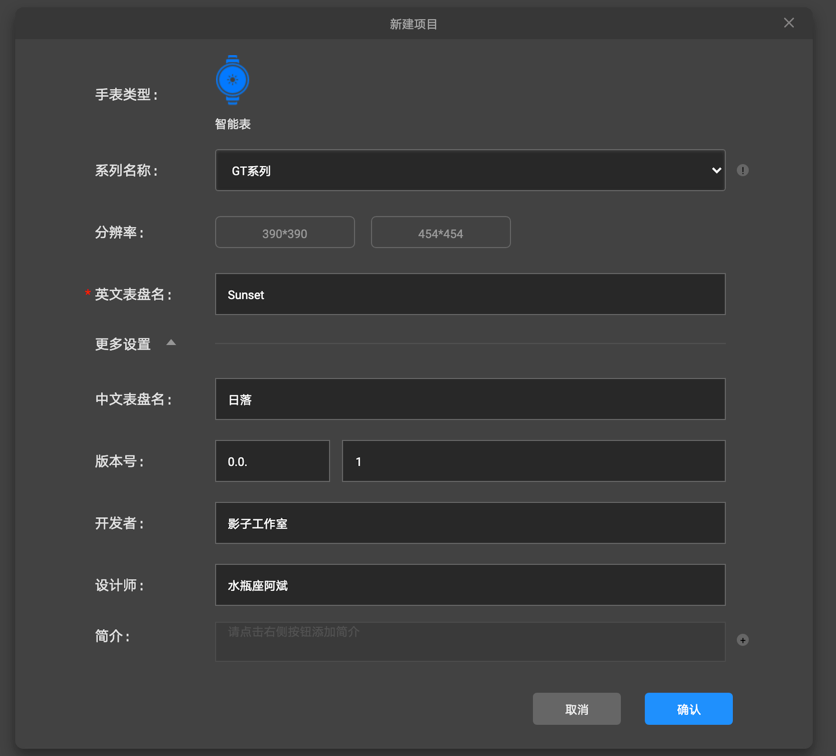Select the 390*390 resolution option
The height and width of the screenshot is (756, 836).
click(x=285, y=232)
